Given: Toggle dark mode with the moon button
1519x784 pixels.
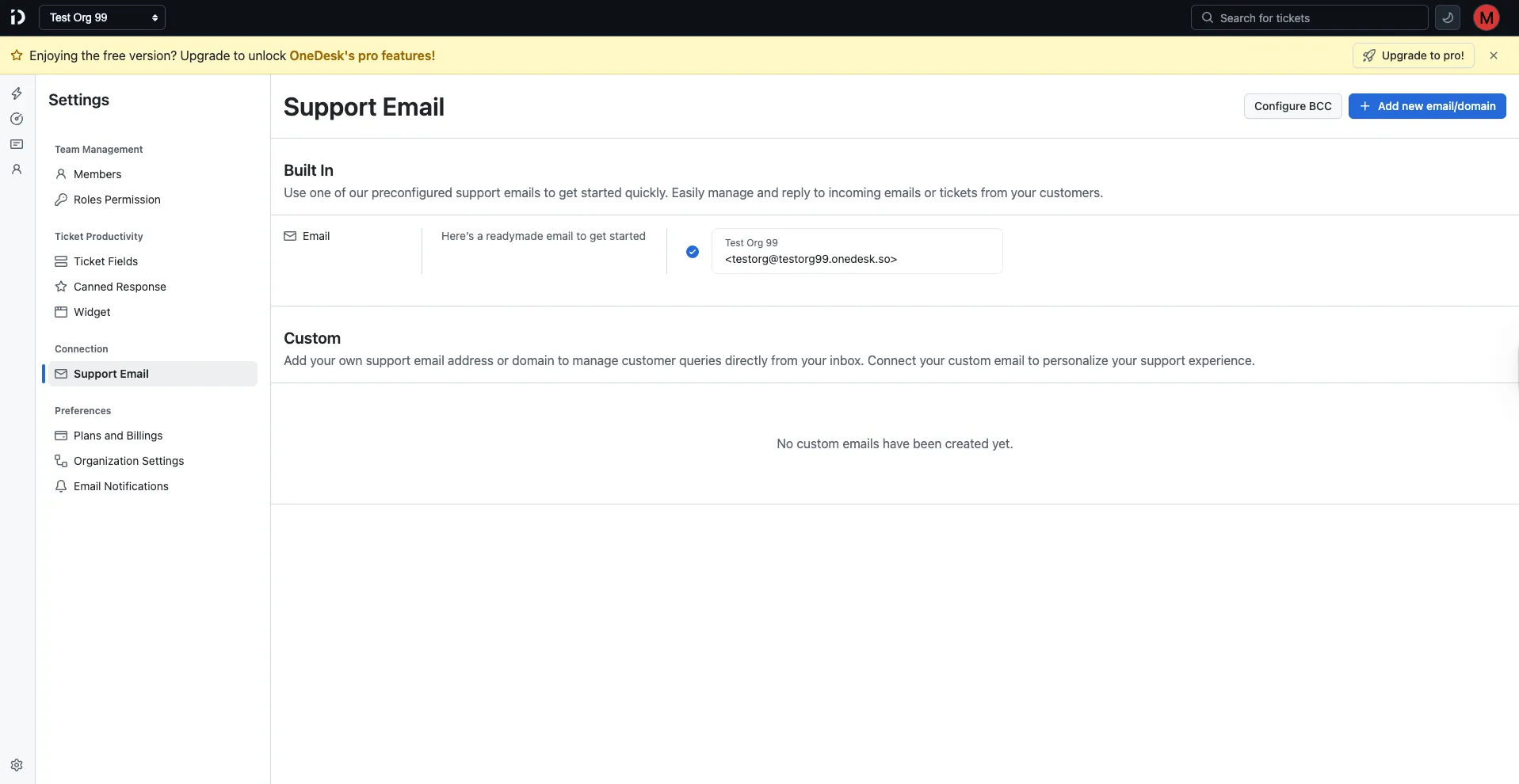Looking at the screenshot, I should click(x=1446, y=17).
